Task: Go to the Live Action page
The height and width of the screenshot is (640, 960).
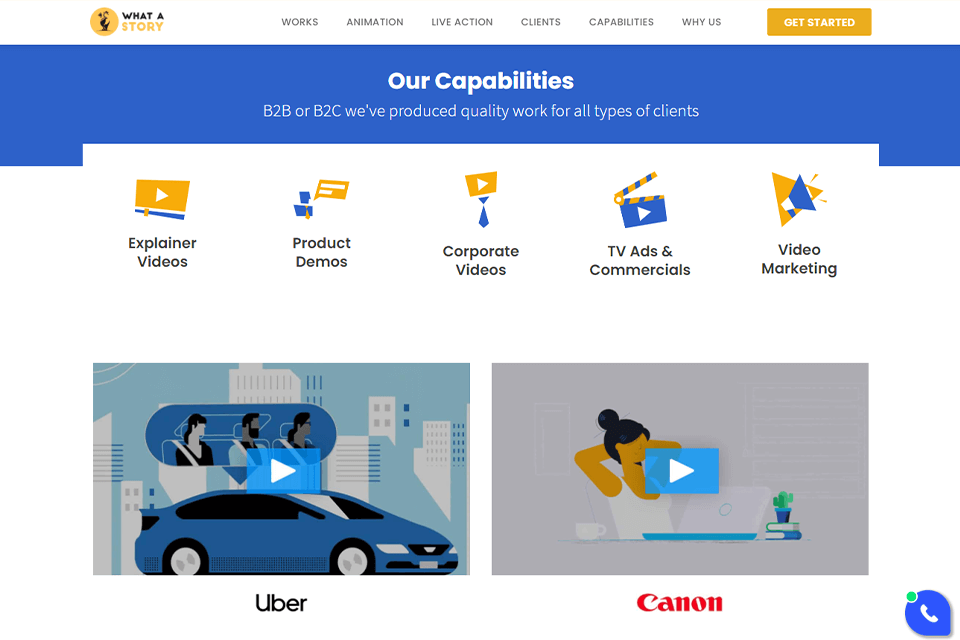Action: [462, 22]
